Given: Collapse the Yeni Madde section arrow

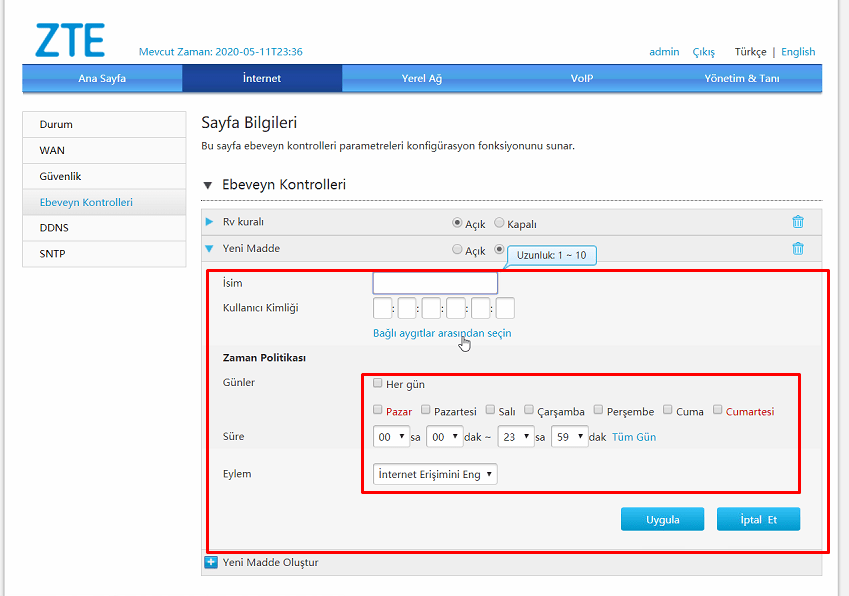Looking at the screenshot, I should pyautogui.click(x=209, y=249).
